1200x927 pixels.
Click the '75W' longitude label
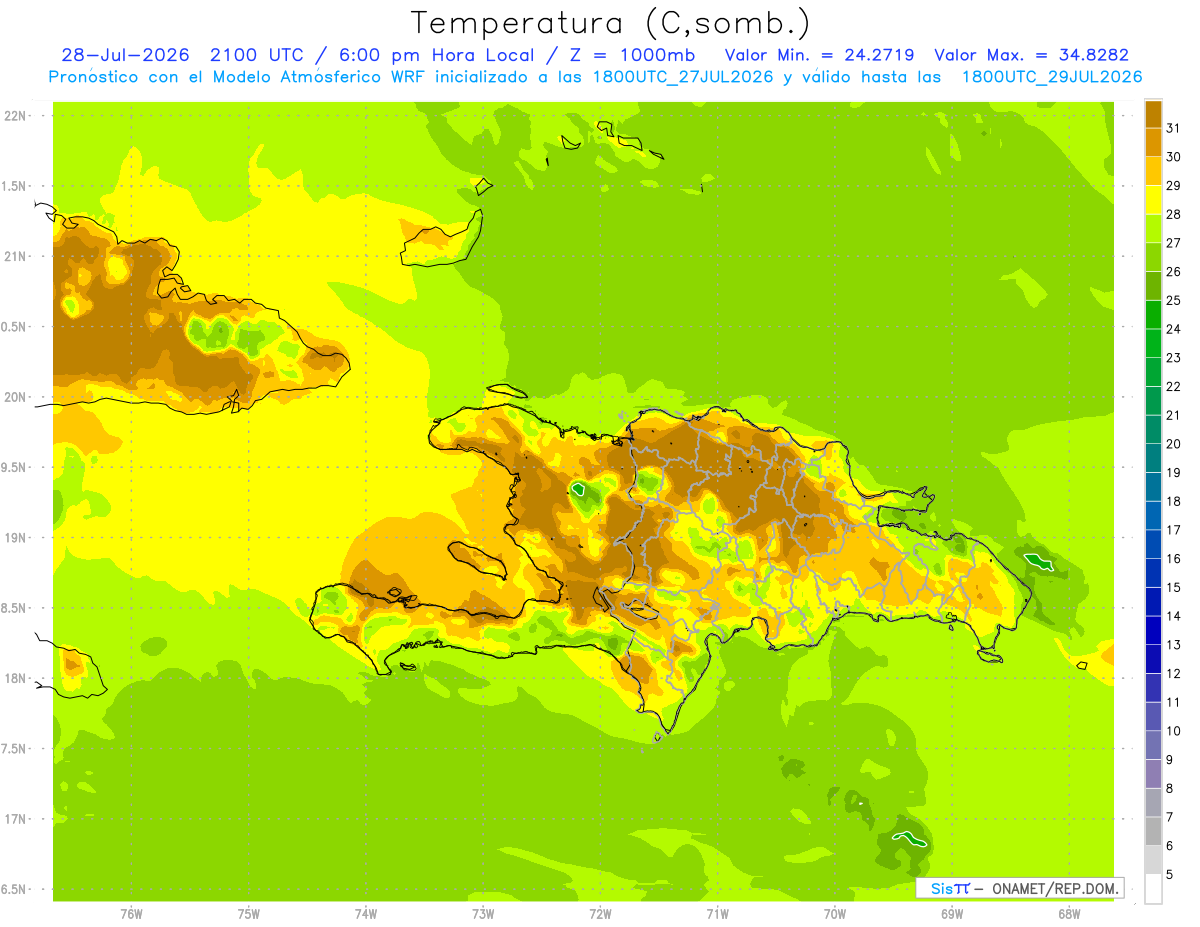coord(249,914)
